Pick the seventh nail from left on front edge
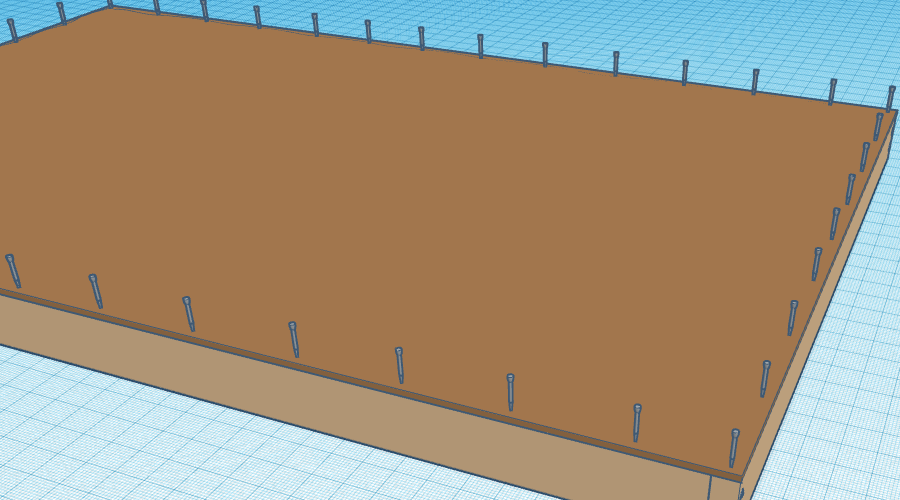The width and height of the screenshot is (900, 500). pyautogui.click(x=637, y=422)
